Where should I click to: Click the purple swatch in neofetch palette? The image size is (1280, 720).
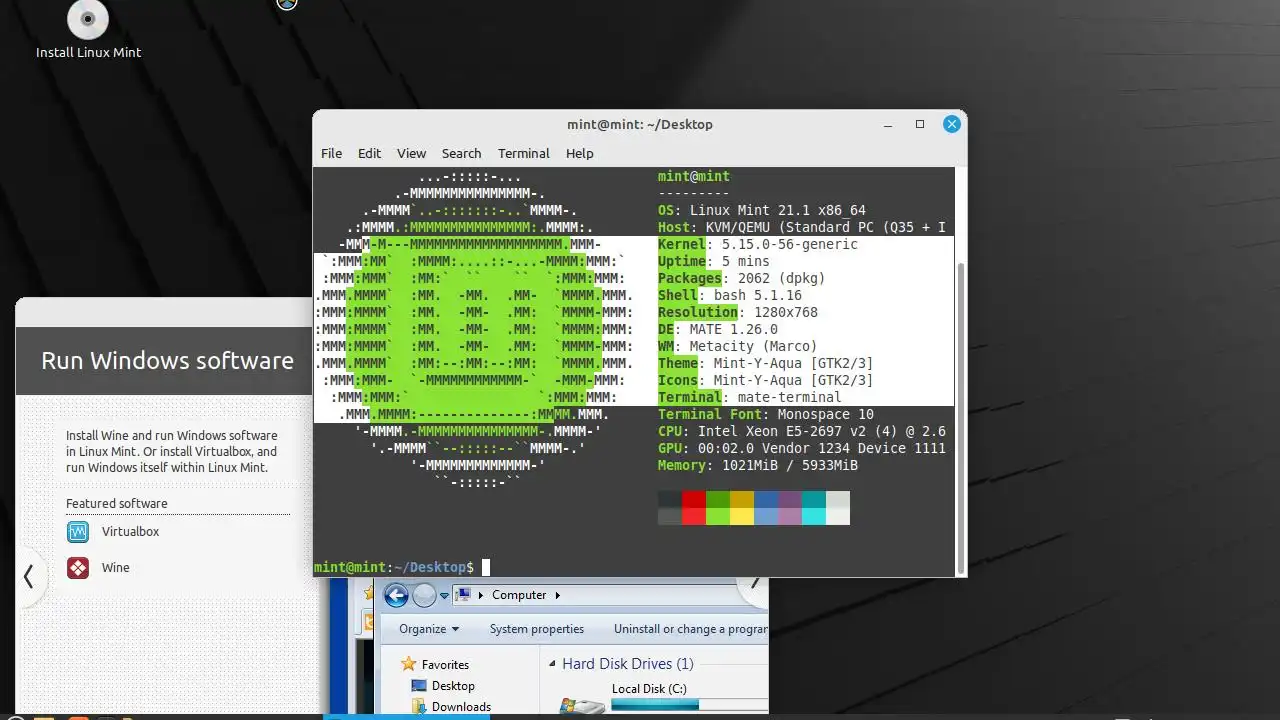tap(790, 508)
